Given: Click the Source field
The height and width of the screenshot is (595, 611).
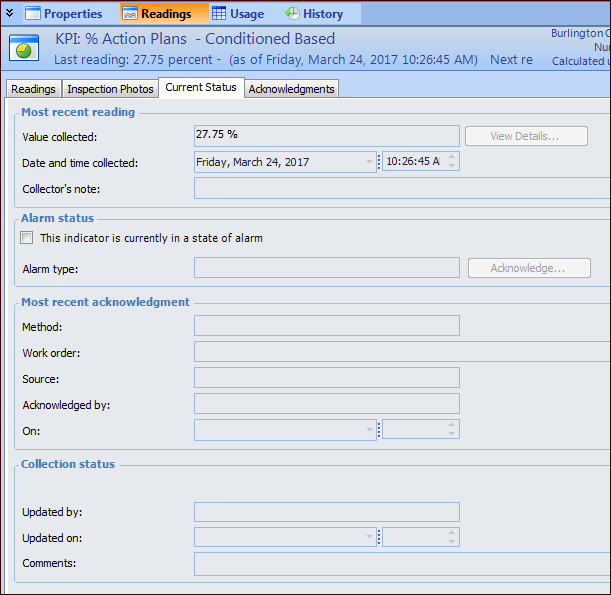Looking at the screenshot, I should coord(327,378).
